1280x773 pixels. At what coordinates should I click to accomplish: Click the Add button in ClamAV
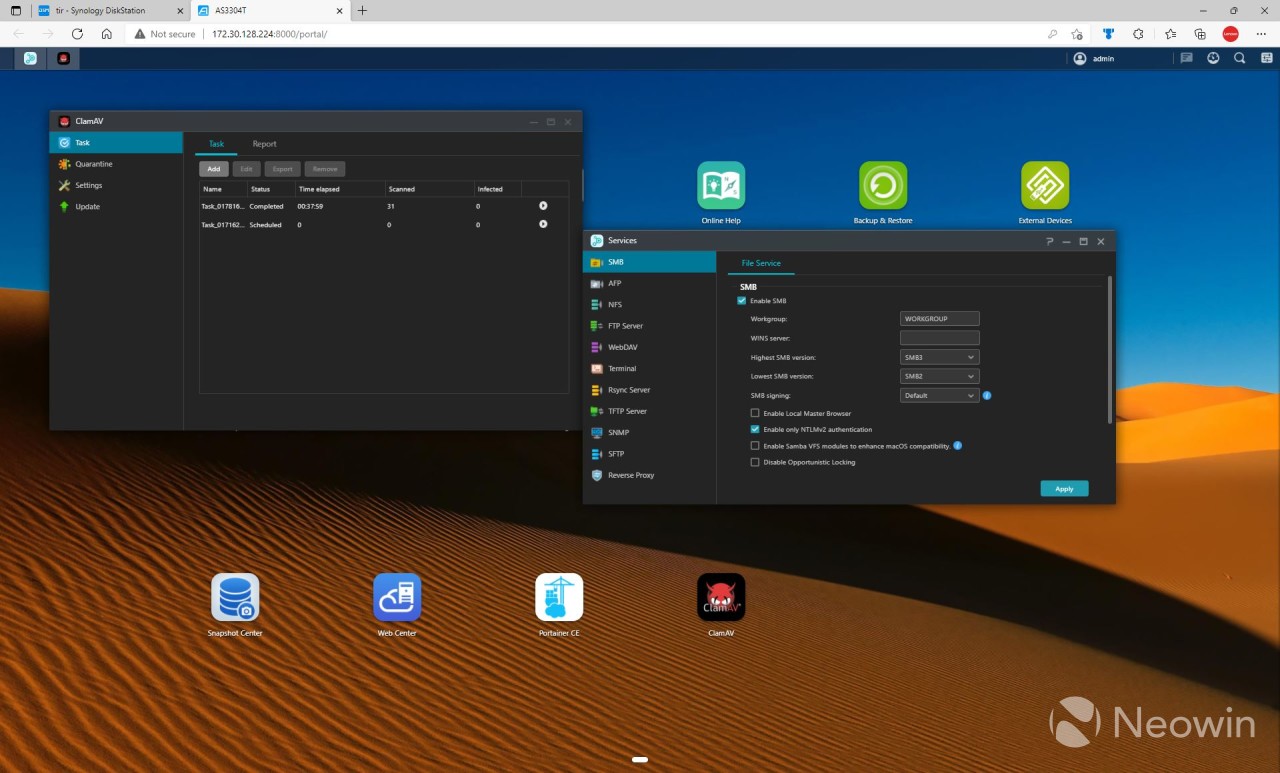click(x=214, y=169)
